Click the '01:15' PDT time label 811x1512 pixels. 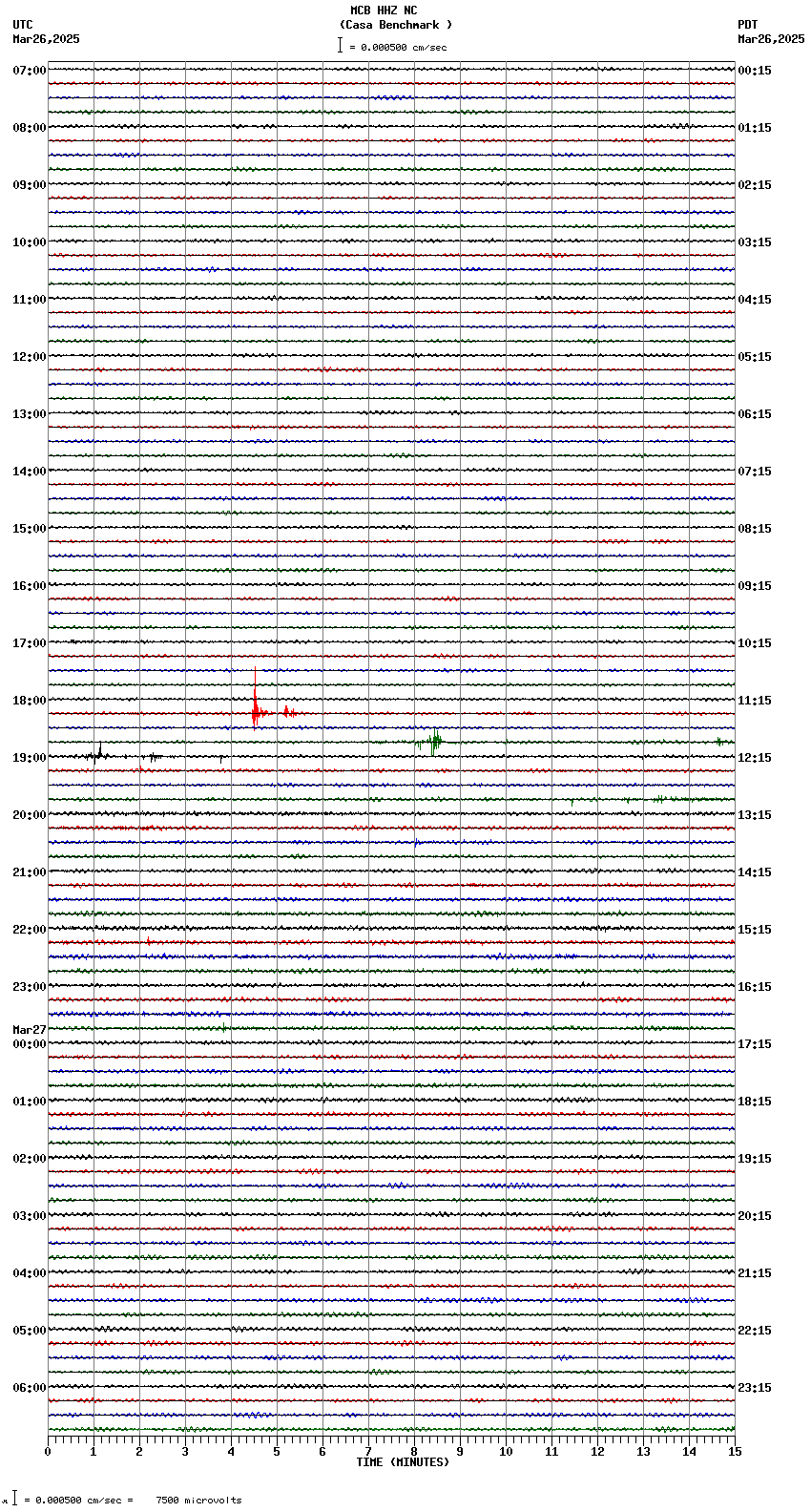[755, 128]
